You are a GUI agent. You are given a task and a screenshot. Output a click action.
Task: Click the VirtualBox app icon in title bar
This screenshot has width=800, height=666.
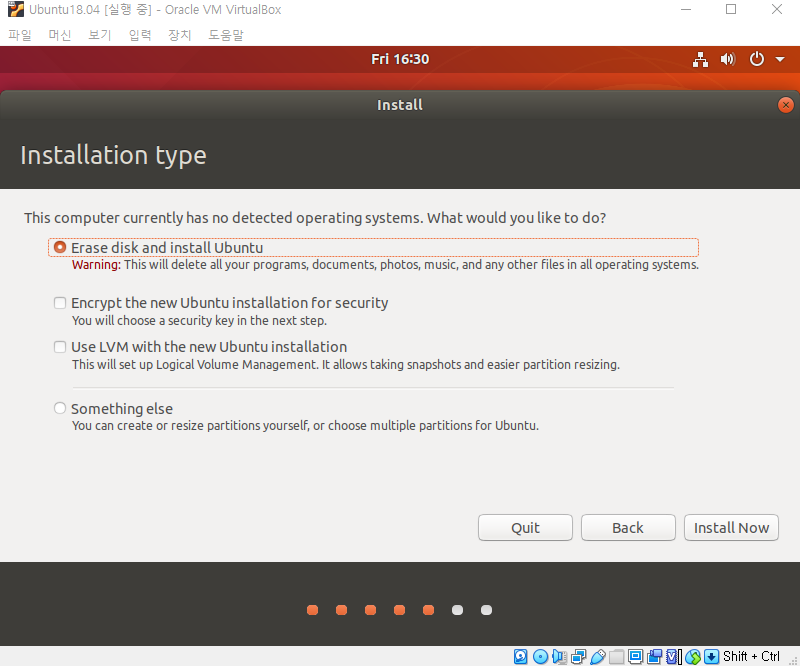click(16, 10)
